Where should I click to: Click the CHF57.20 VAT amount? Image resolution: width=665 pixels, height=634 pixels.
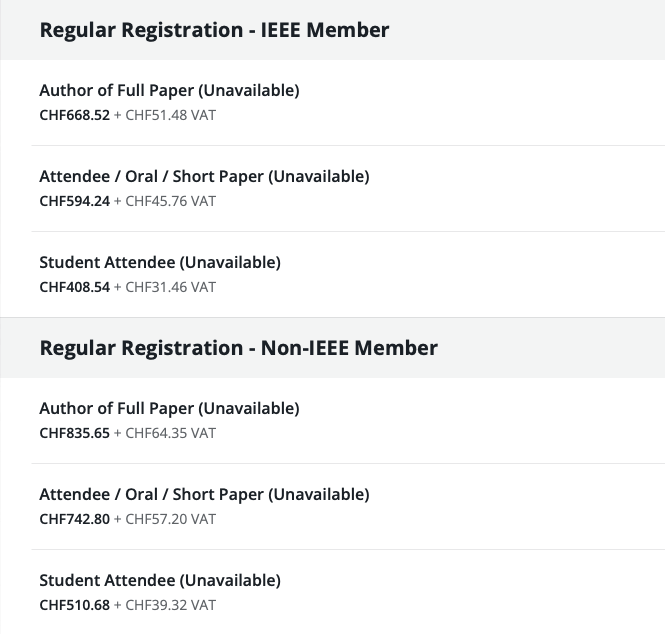tap(170, 519)
